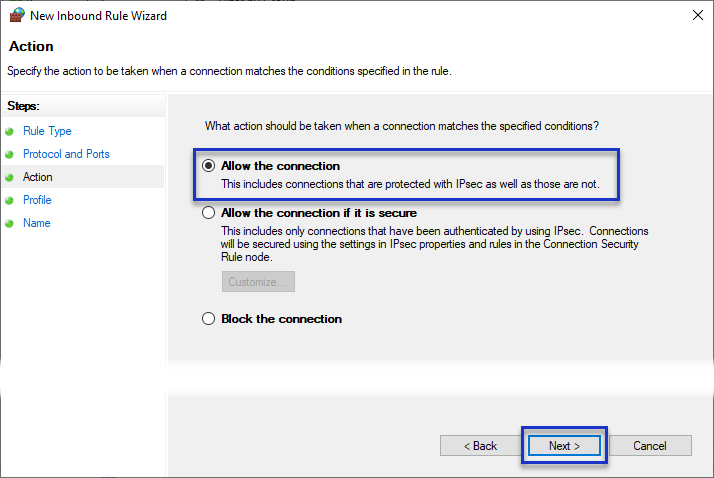Click the green bullet beside Protocol and Ports
Image resolution: width=714 pixels, height=478 pixels.
click(x=9, y=154)
